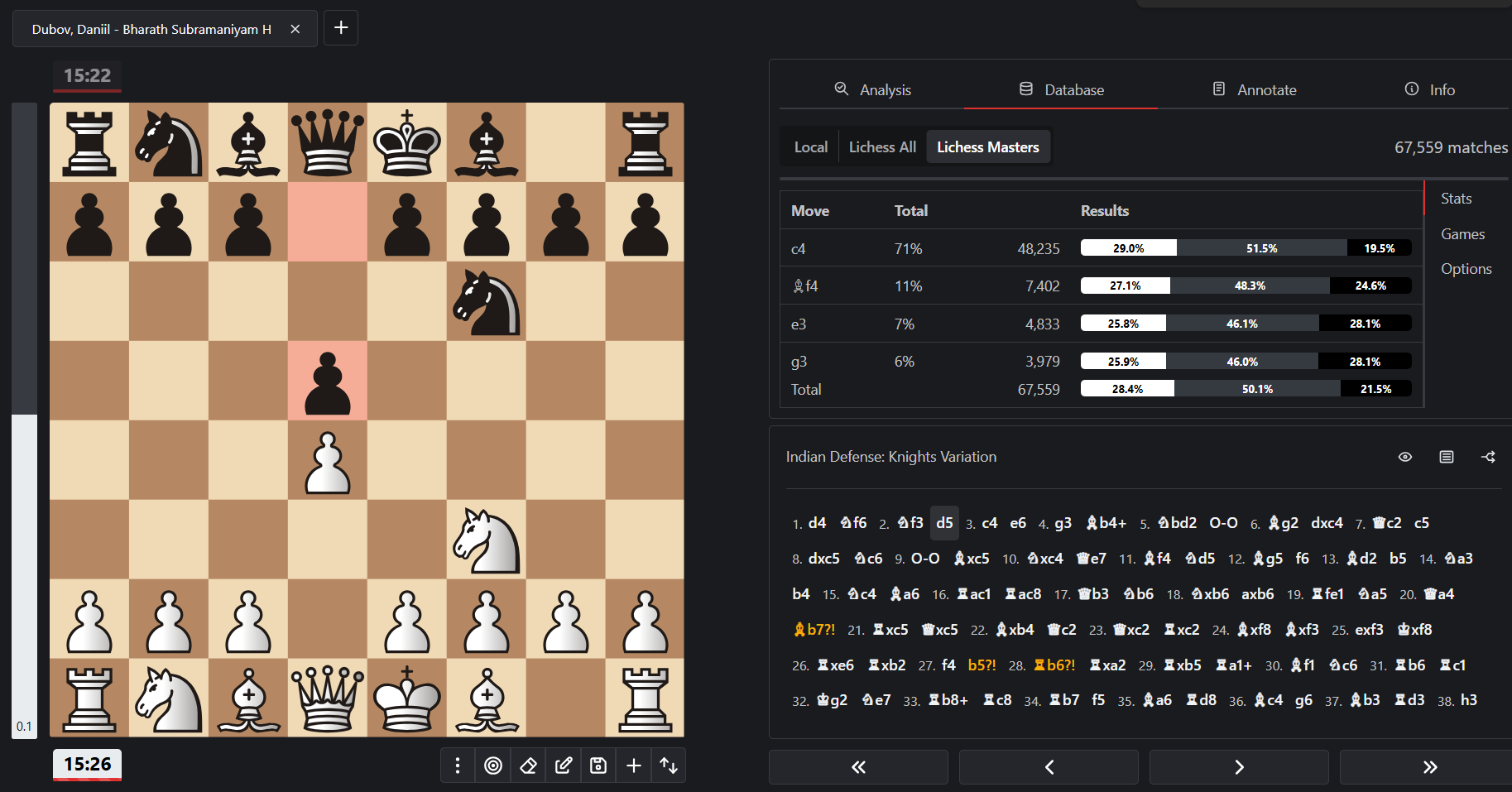Select the g3 move row in database
Image resolution: width=1512 pixels, height=792 pixels.
(x=1102, y=362)
